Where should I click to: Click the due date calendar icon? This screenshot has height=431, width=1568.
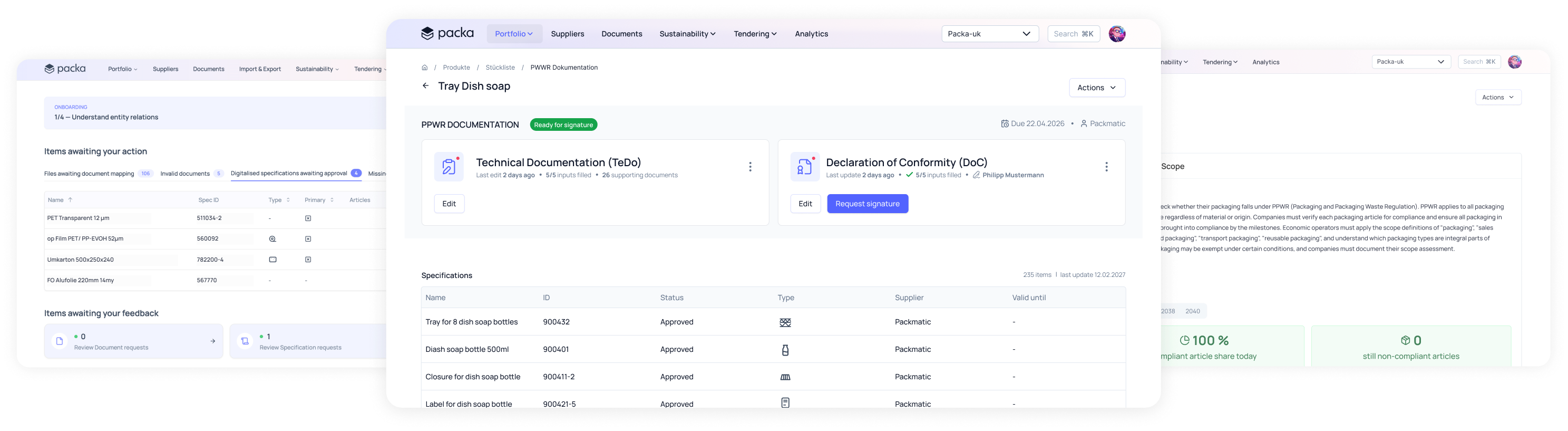pyautogui.click(x=1005, y=124)
